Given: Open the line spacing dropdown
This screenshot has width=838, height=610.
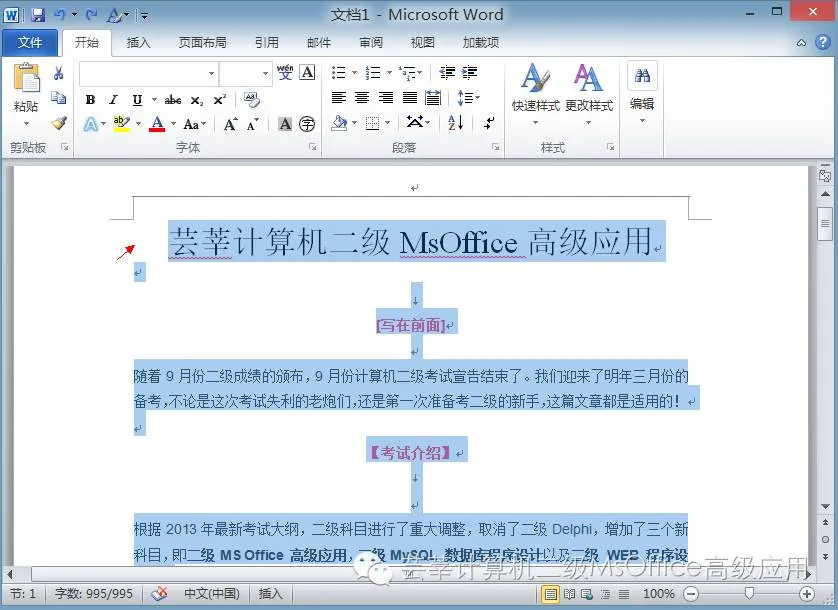Looking at the screenshot, I should click(468, 98).
